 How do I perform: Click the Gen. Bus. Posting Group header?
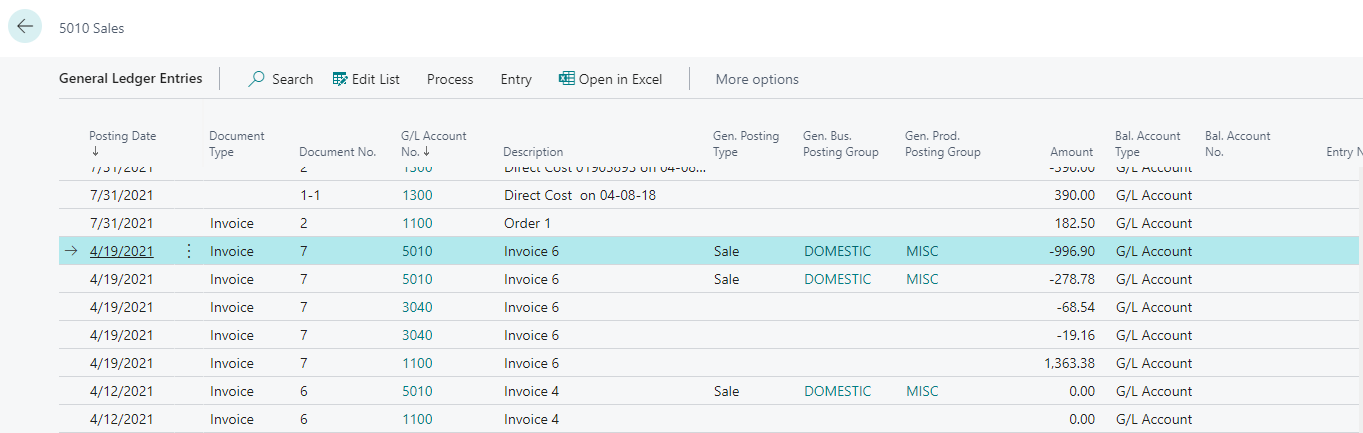[841, 143]
